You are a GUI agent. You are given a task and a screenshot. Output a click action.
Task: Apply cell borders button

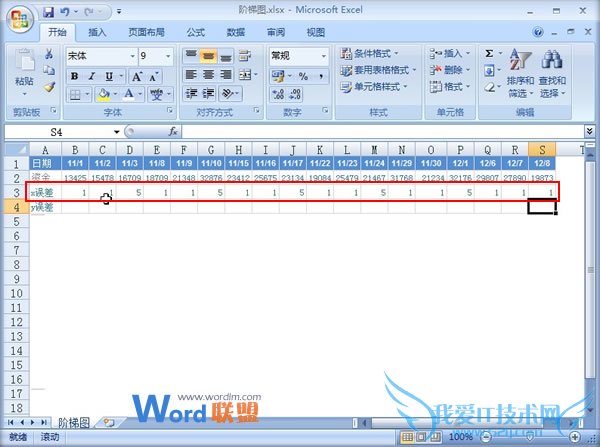(75, 95)
